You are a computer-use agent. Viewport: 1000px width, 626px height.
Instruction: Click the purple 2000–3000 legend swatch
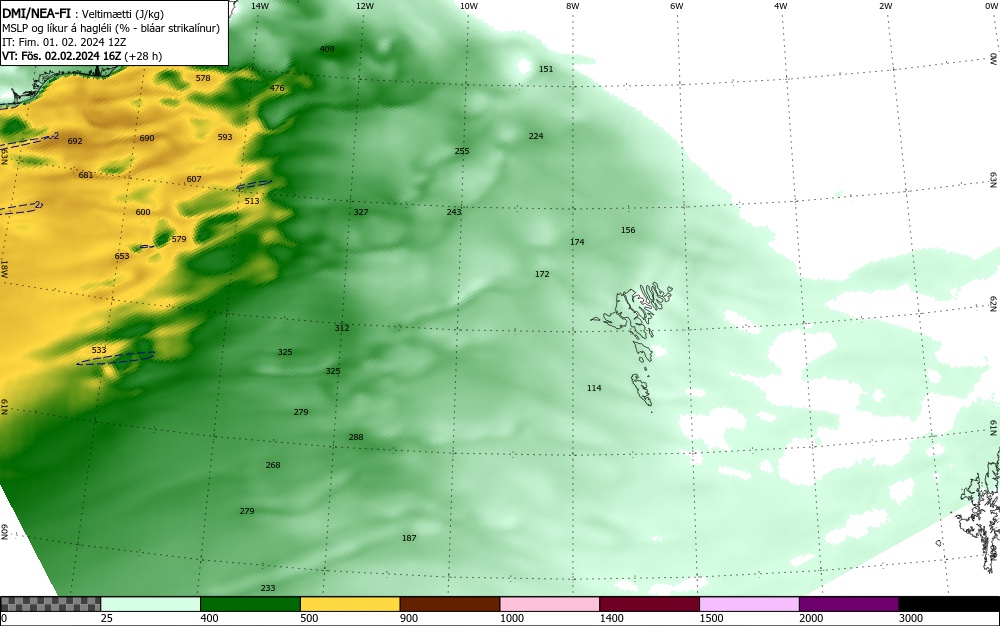click(x=849, y=604)
